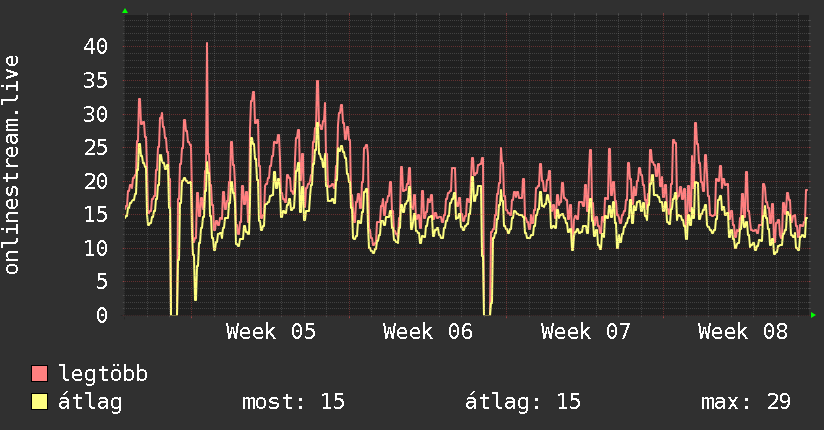Screen dimensions: 824x430
Task: Click the 'átlag: 15' average statistic
Action: (x=523, y=402)
